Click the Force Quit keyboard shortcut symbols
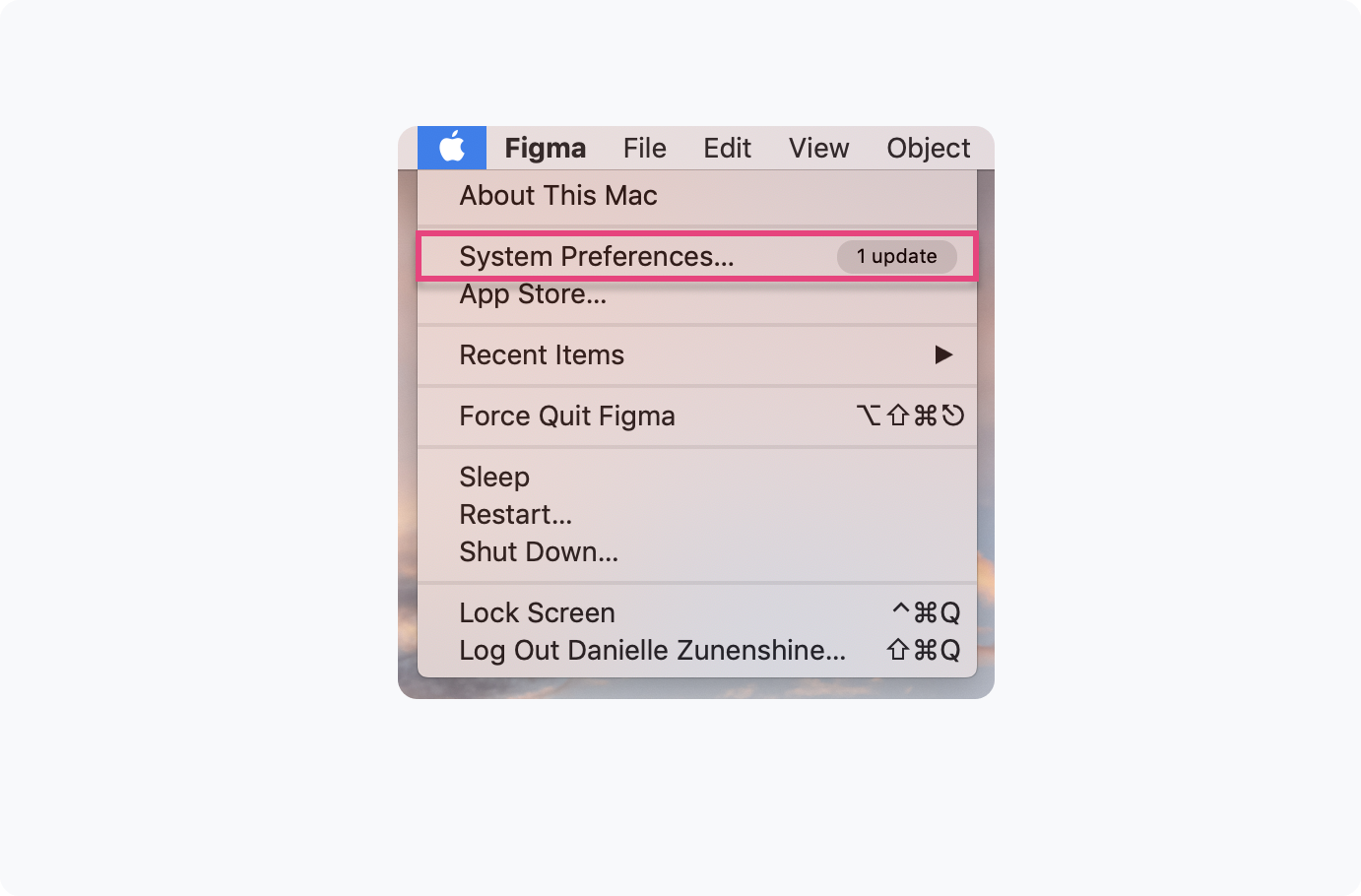The height and width of the screenshot is (896, 1361). (921, 416)
